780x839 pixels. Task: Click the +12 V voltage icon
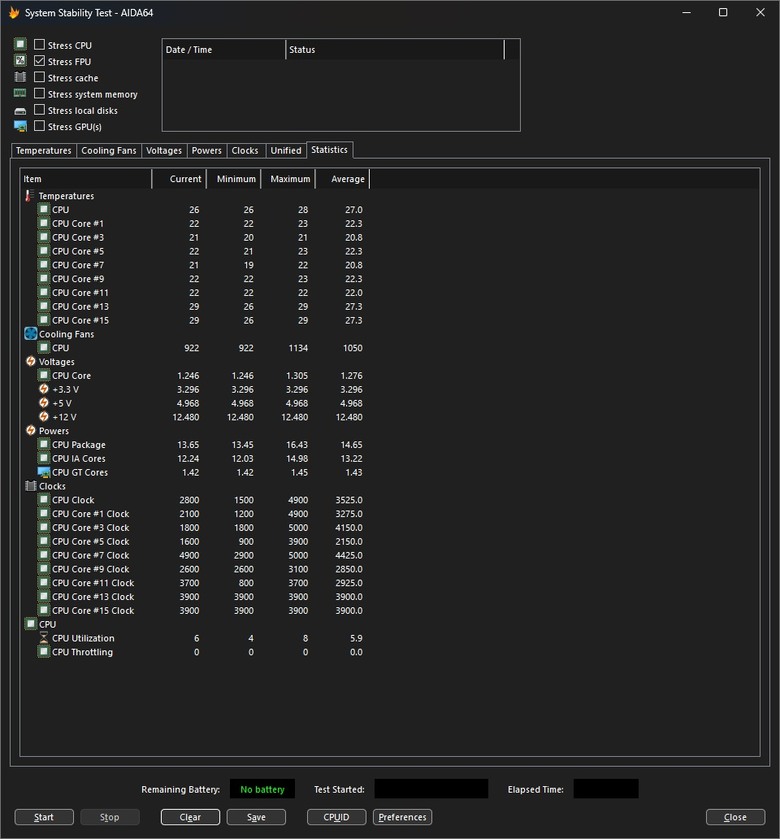(44, 417)
